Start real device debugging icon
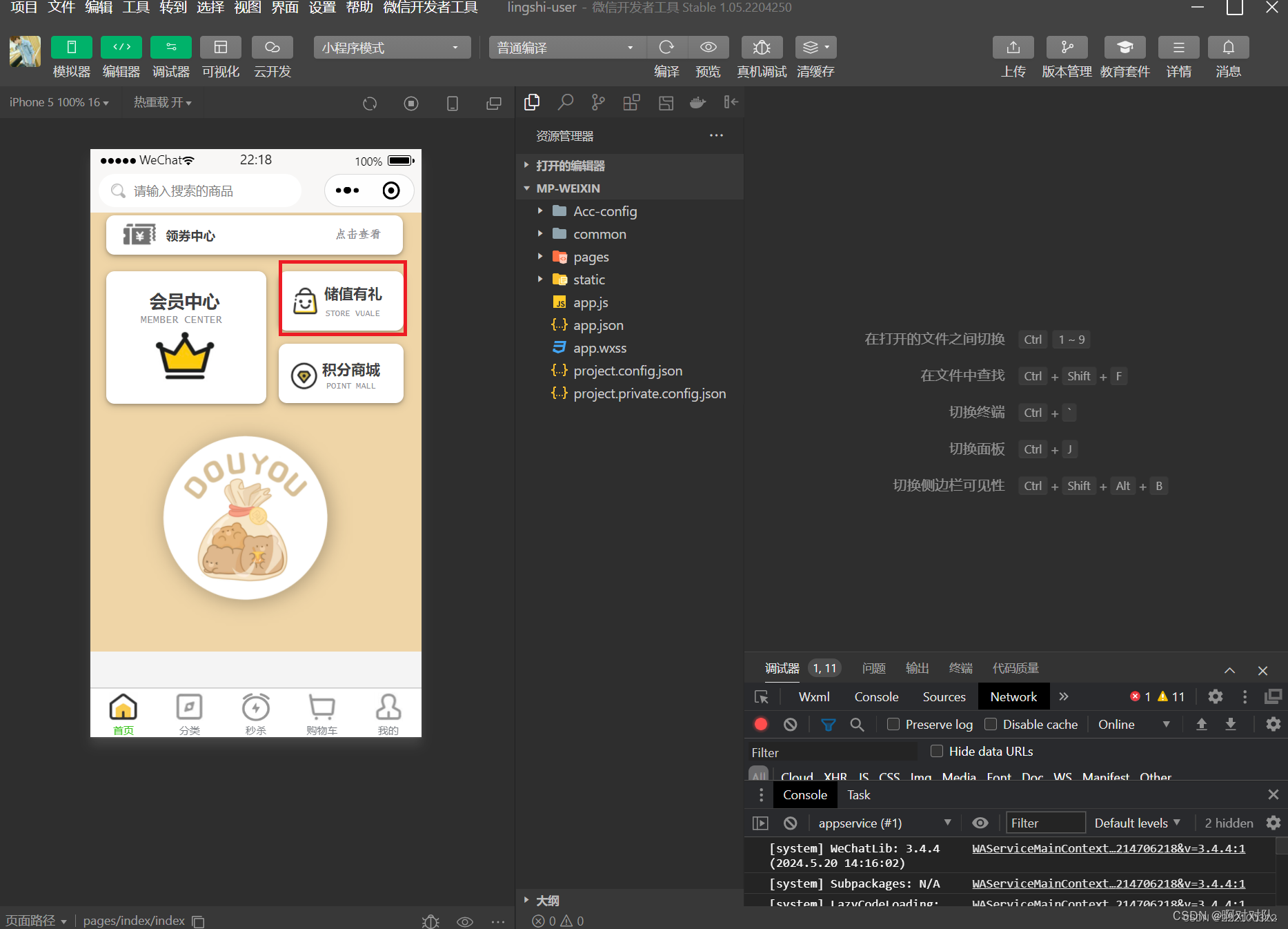 pyautogui.click(x=762, y=48)
